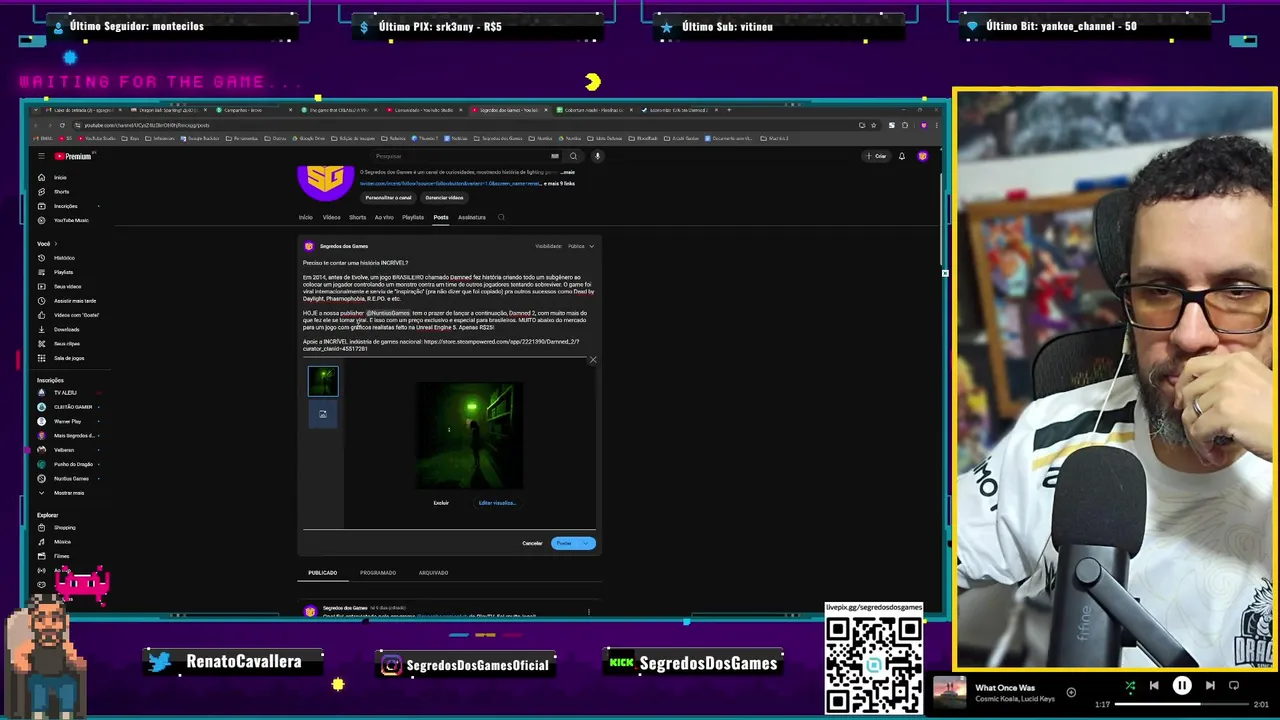Open the channel Playlists tab
Viewport: 1280px width, 720px height.
tap(413, 217)
